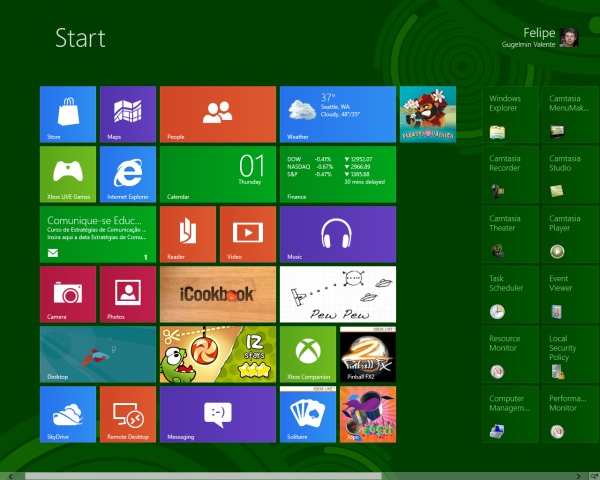Open the iCookbook tile

tap(218, 294)
